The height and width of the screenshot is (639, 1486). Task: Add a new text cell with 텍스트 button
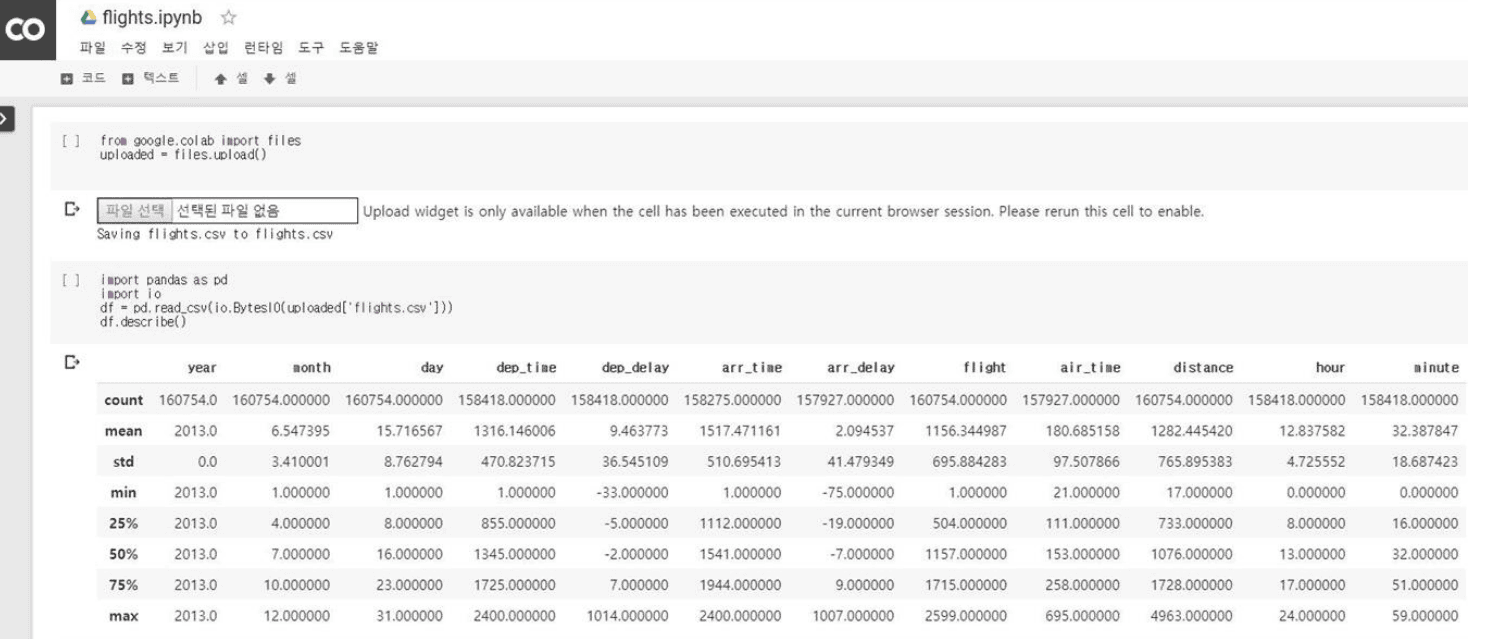(x=150, y=78)
